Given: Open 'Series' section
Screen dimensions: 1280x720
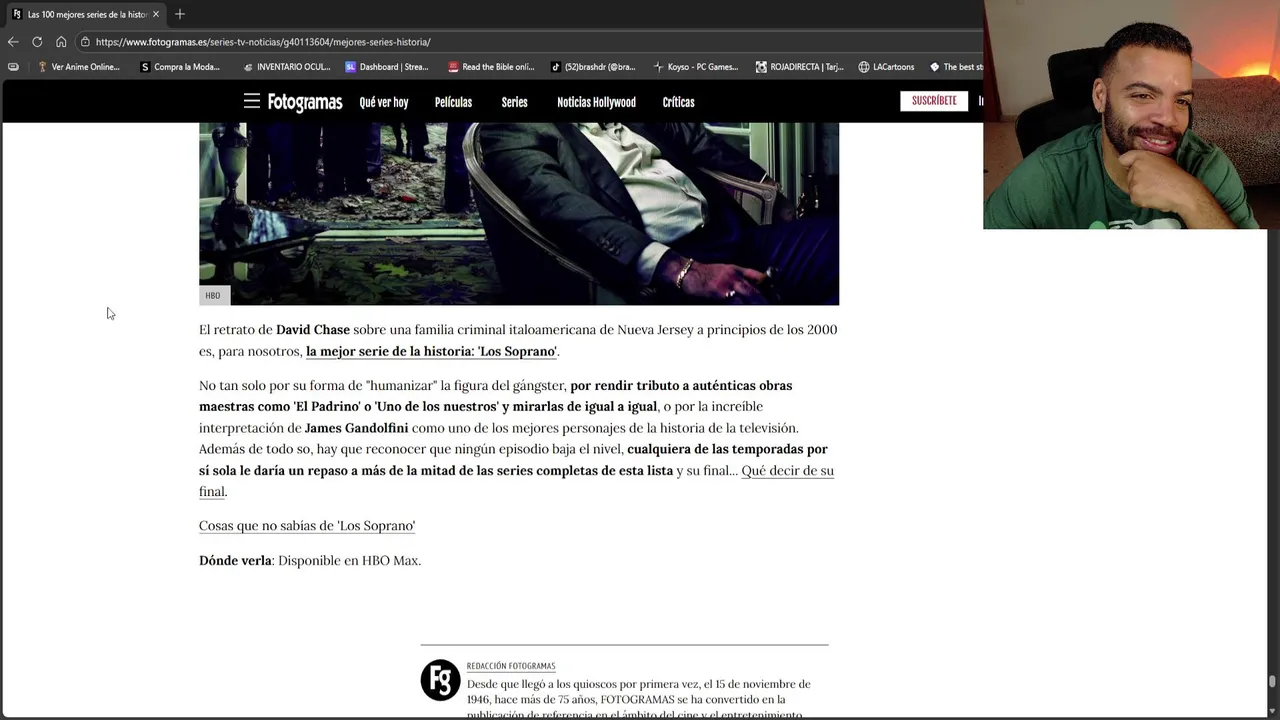Looking at the screenshot, I should (x=514, y=102).
